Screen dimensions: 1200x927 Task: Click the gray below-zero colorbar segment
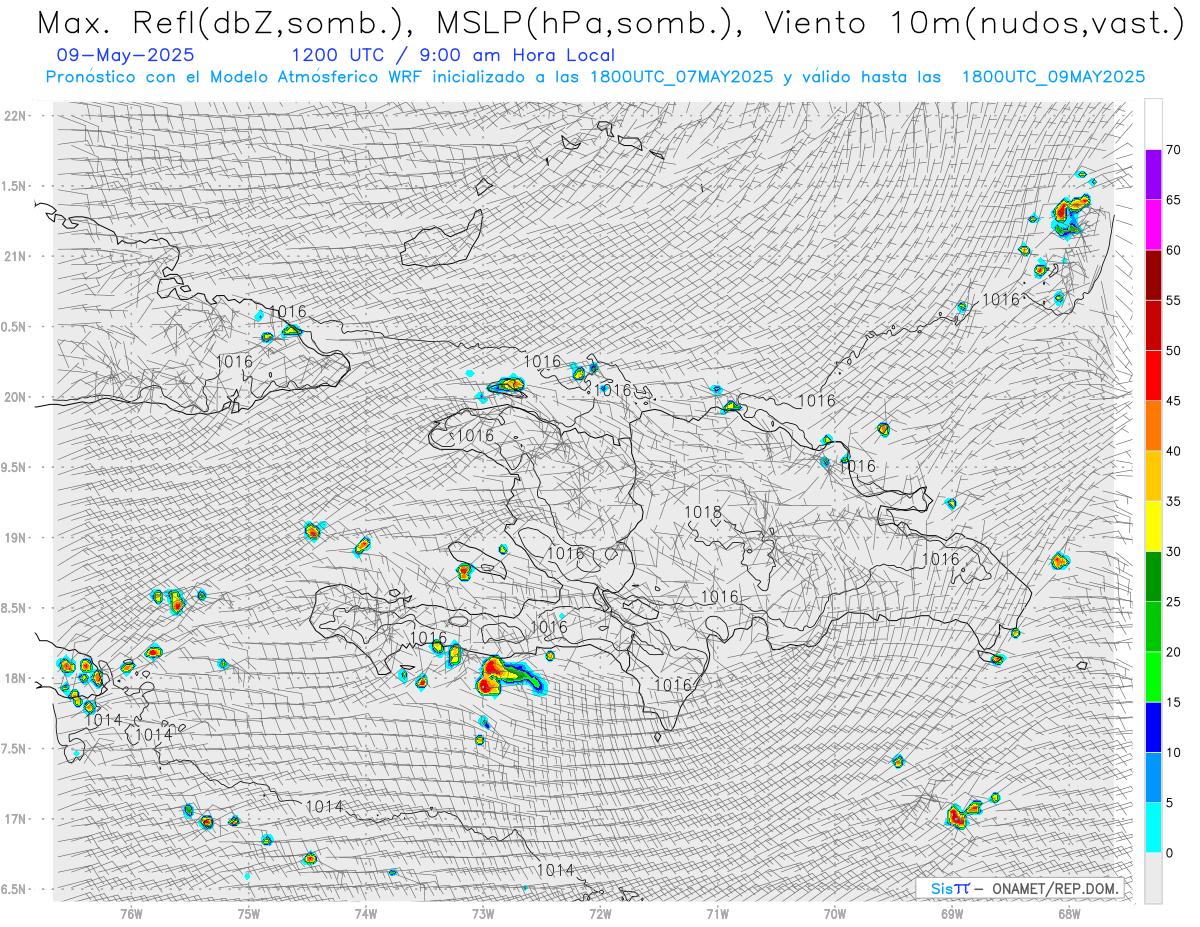pos(1153,878)
